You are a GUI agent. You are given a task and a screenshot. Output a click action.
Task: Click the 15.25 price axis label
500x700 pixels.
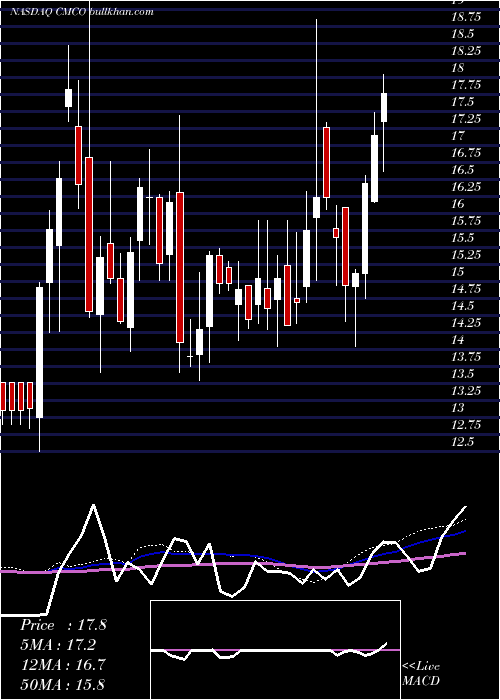[468, 254]
